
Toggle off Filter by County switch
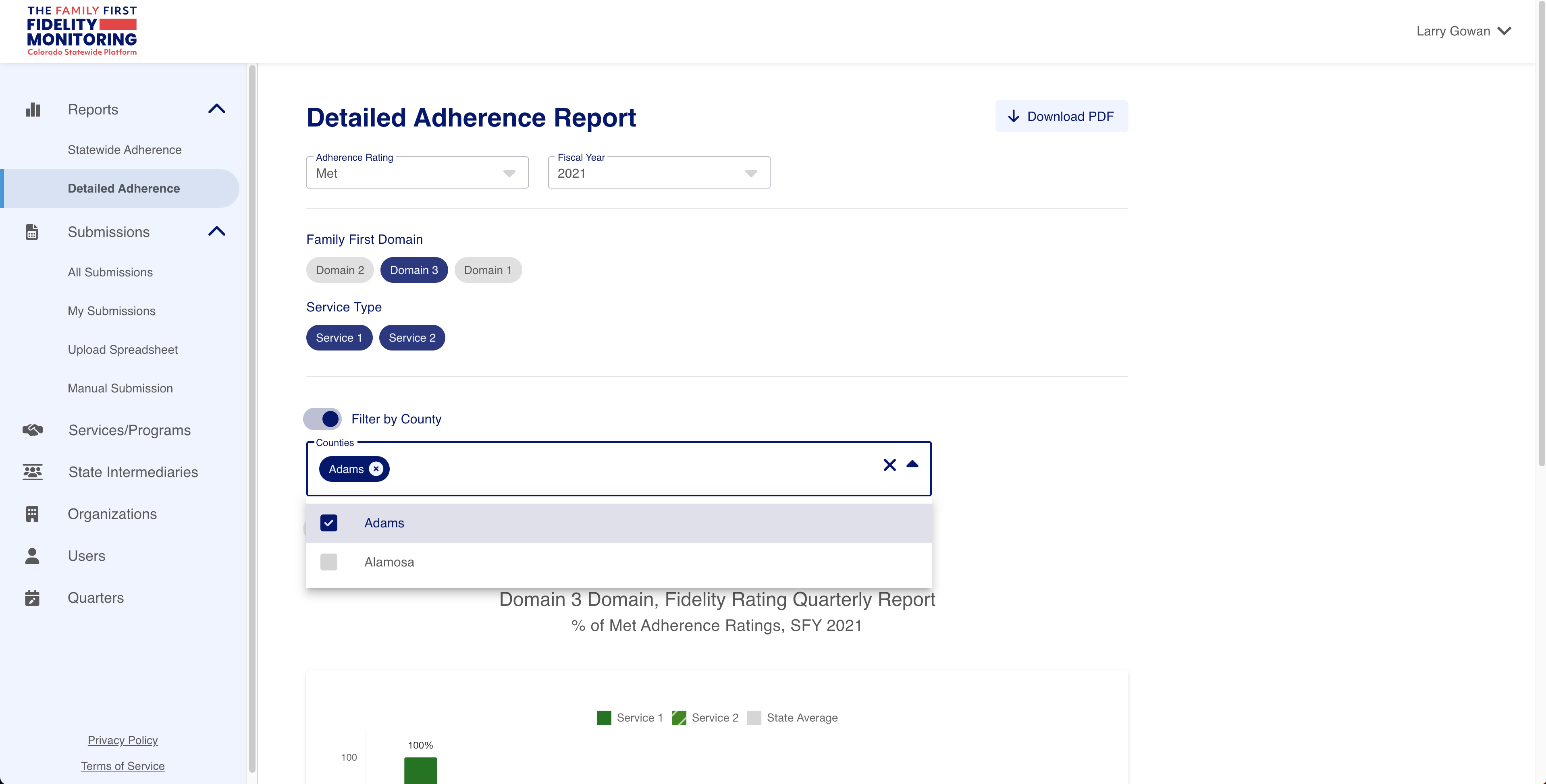point(323,419)
